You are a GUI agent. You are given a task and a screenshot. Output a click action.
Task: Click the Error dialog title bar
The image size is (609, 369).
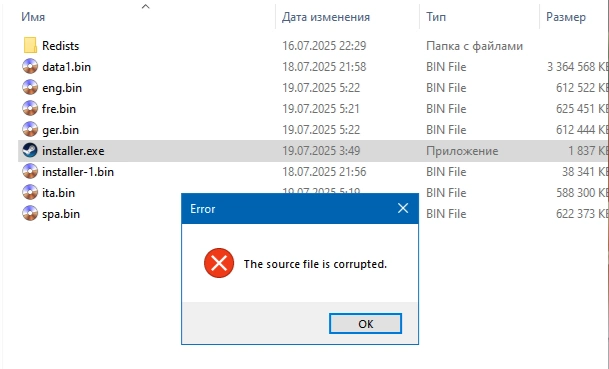tap(289, 209)
